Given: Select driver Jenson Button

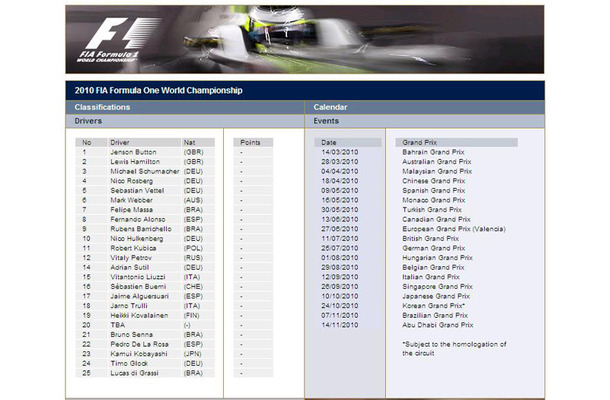Looking at the screenshot, I should [x=133, y=152].
